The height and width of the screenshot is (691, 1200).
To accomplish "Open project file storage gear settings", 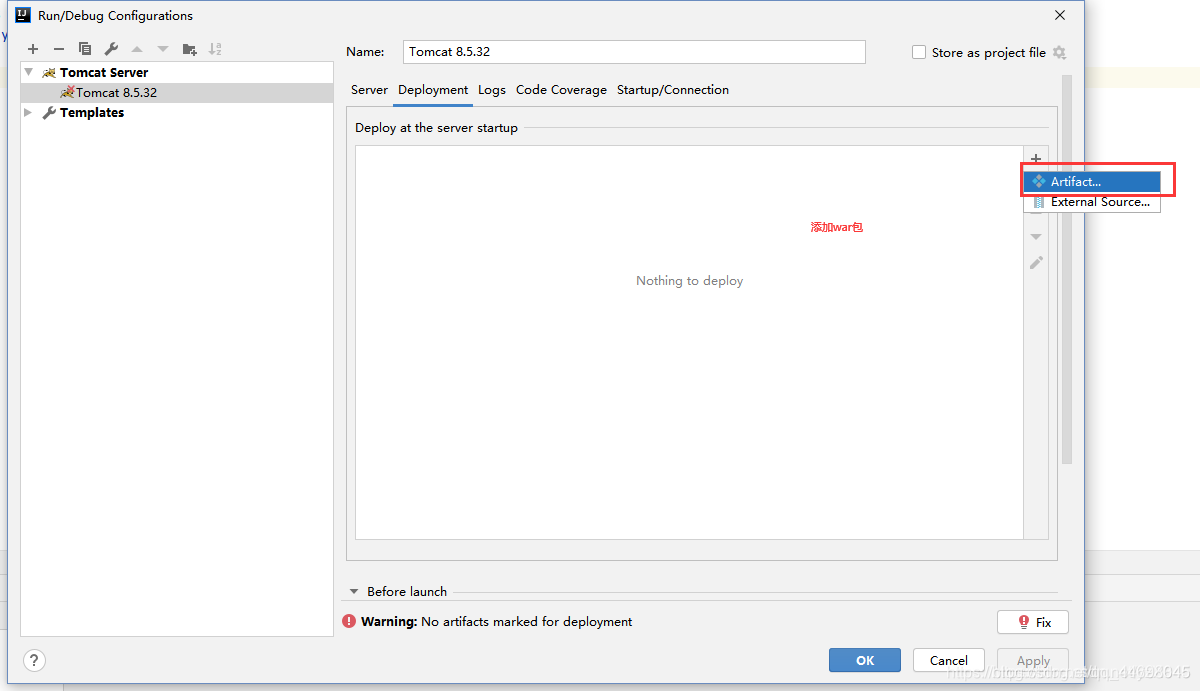I will (x=1060, y=53).
